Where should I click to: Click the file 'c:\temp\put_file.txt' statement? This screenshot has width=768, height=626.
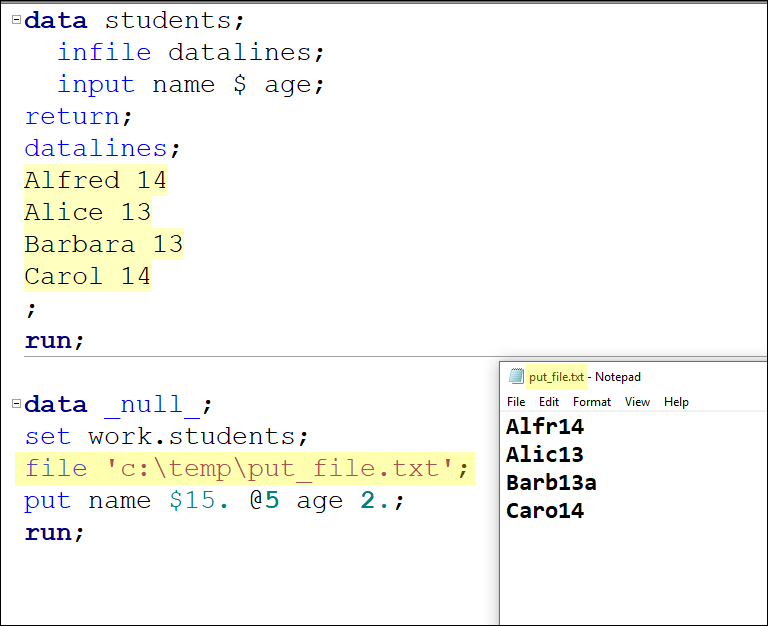246,468
